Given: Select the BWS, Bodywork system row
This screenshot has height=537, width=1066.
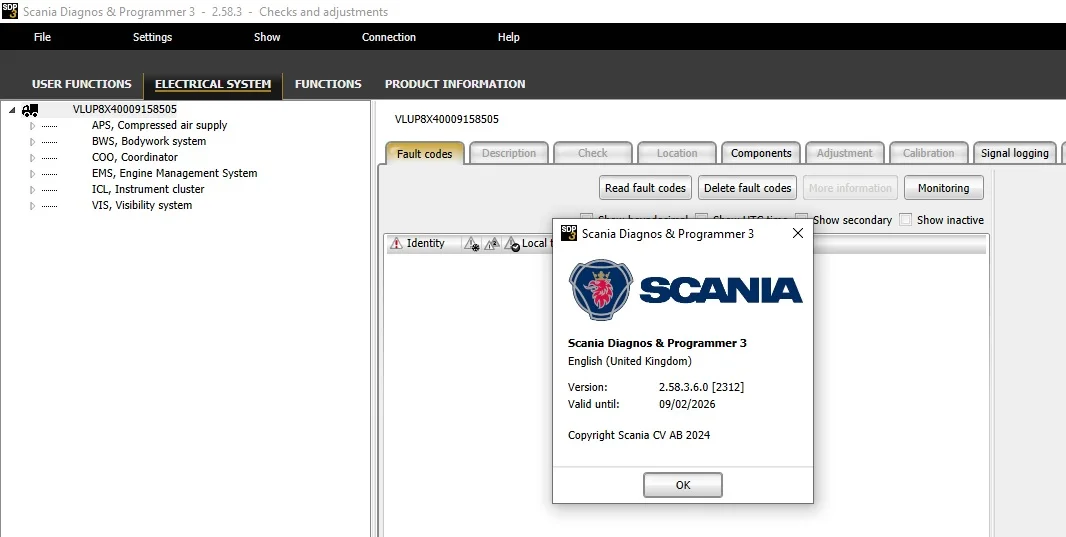Looking at the screenshot, I should [x=149, y=141].
